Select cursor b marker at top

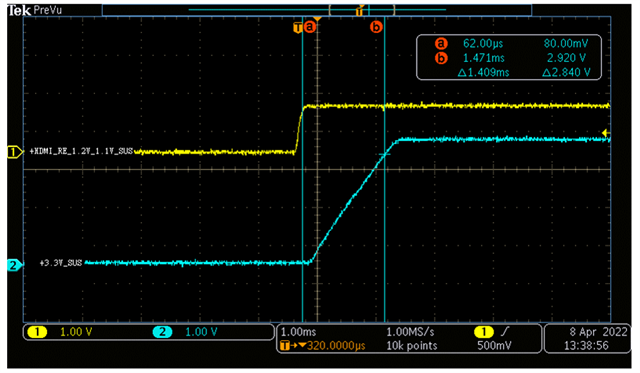pos(376,27)
